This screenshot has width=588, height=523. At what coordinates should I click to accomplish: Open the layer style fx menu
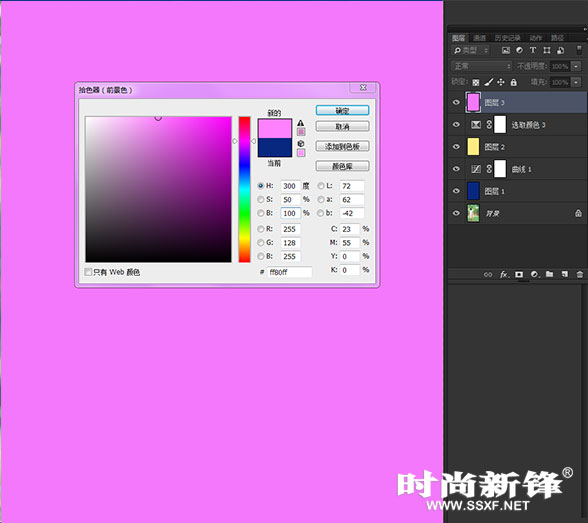504,274
